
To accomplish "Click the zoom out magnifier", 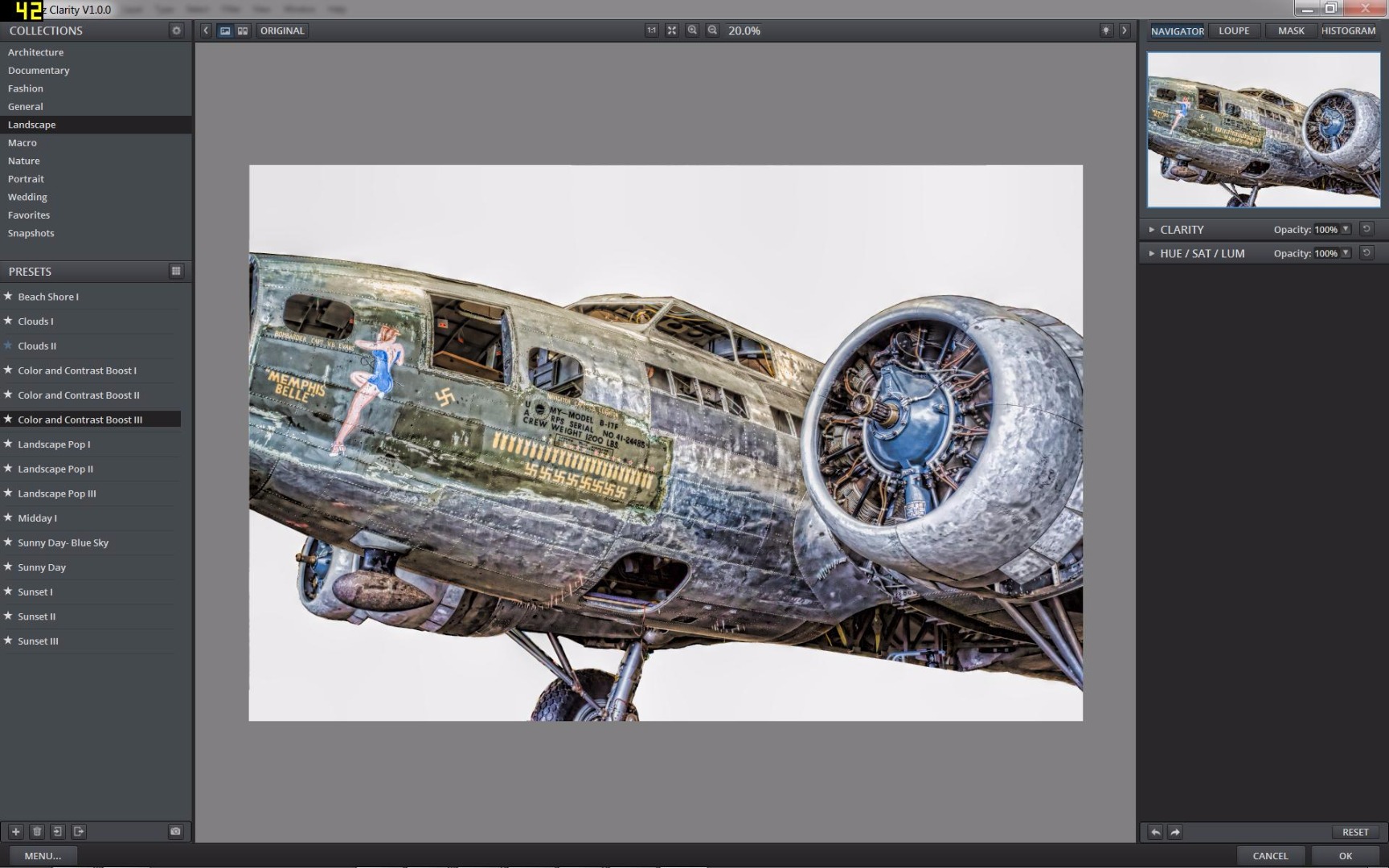I will (x=712, y=31).
